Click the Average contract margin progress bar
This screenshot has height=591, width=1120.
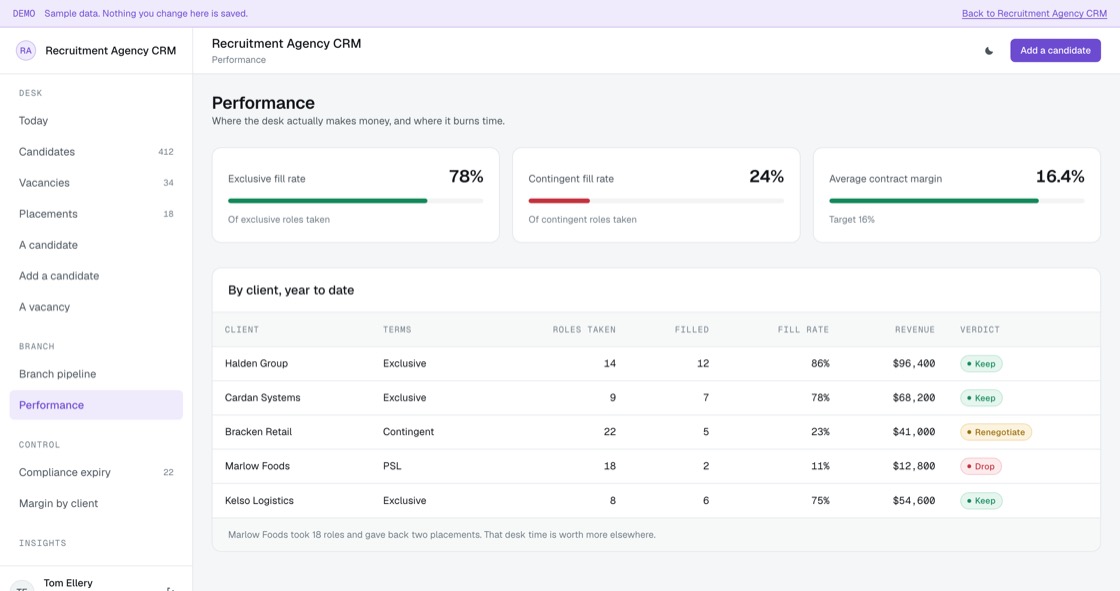(956, 201)
